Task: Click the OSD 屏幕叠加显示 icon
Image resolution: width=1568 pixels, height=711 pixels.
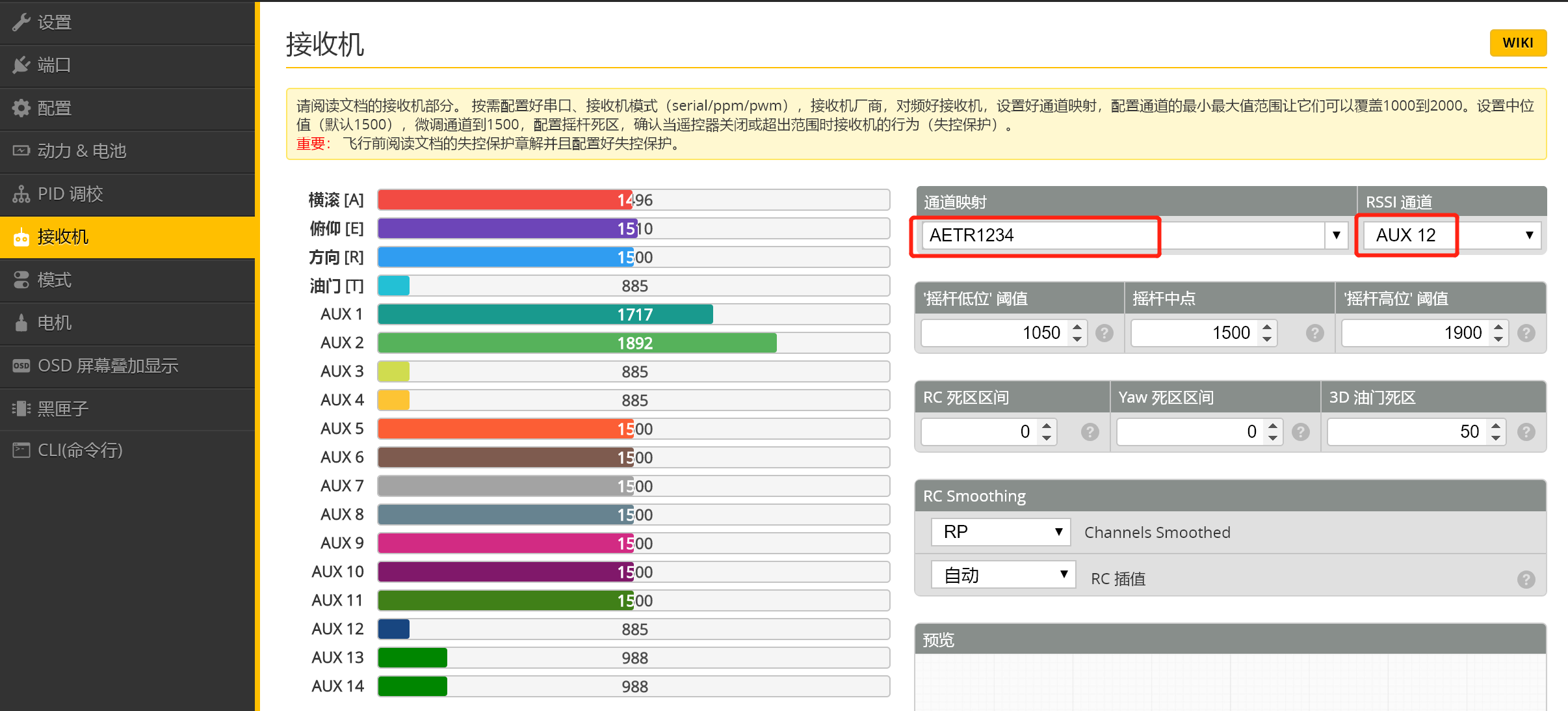Action: click(x=21, y=366)
